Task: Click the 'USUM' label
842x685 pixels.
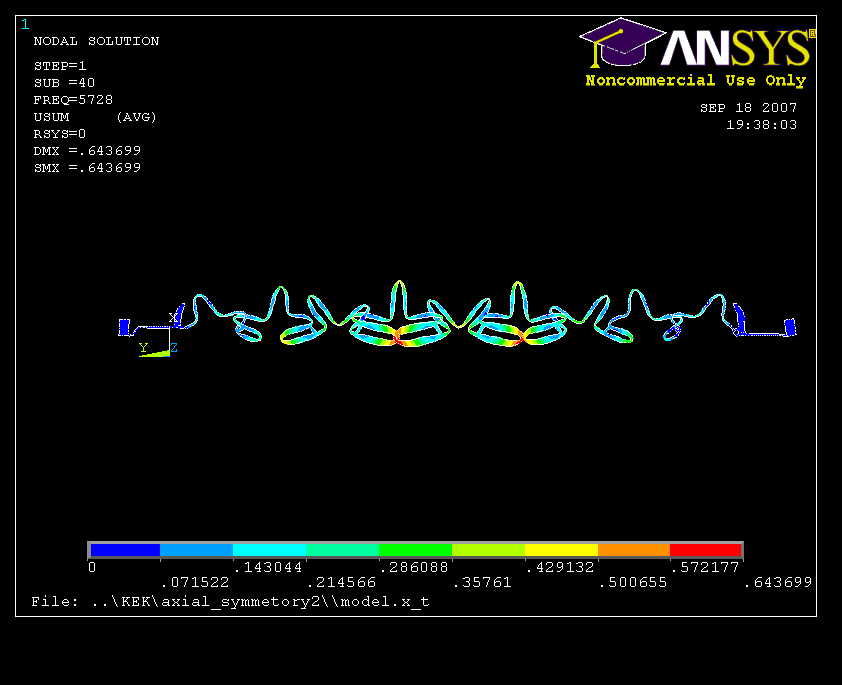Action: tap(51, 117)
